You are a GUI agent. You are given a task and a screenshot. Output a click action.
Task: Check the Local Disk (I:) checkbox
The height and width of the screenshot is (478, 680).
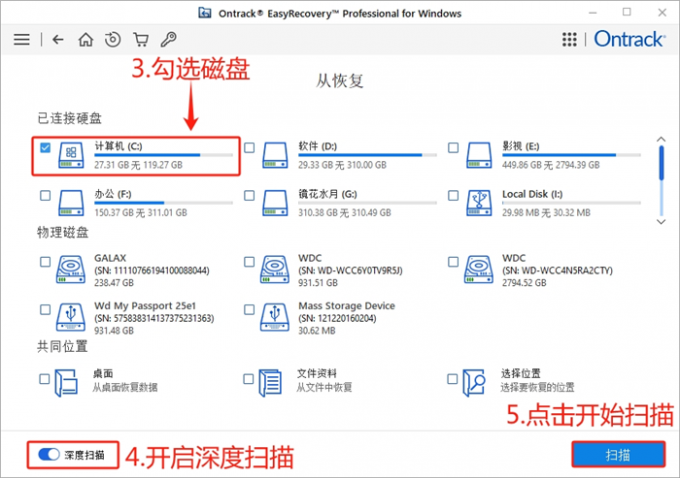click(x=453, y=196)
